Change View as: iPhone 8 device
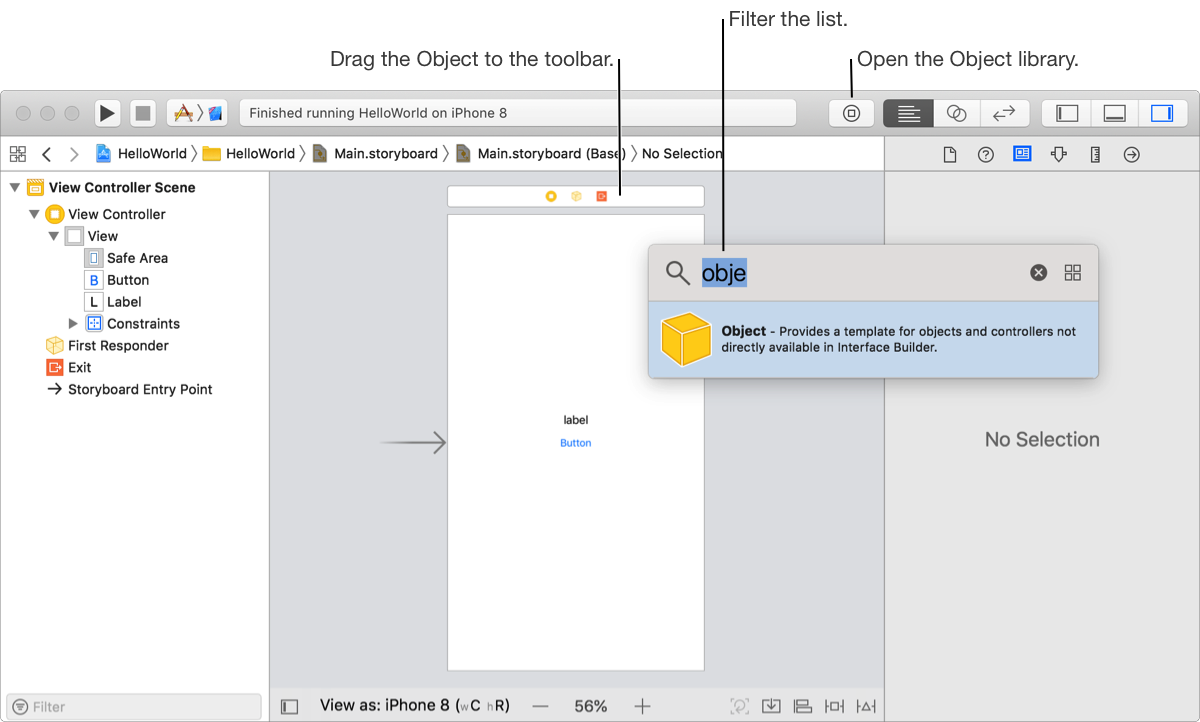This screenshot has width=1200, height=722. [415, 705]
